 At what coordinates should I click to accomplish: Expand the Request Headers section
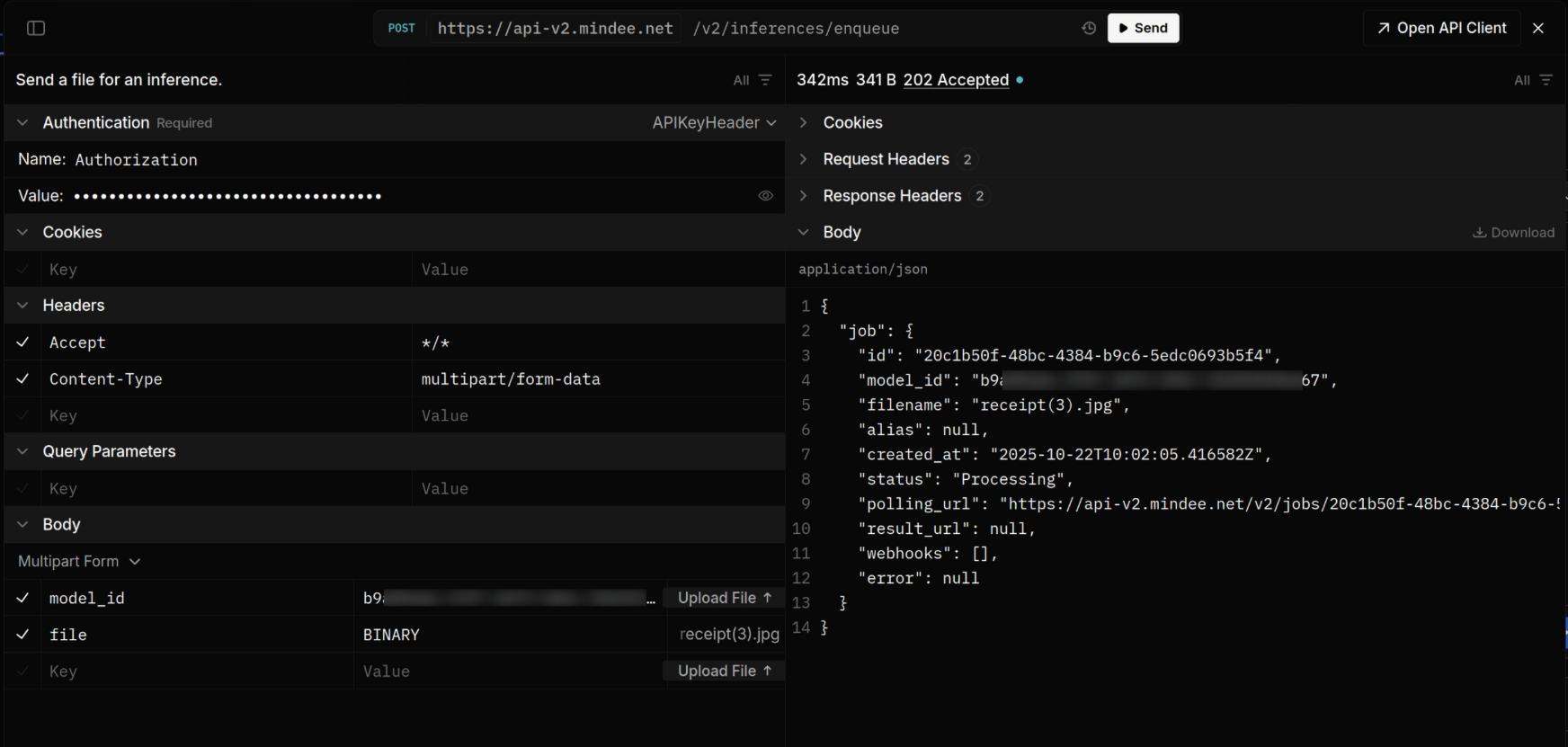pos(886,159)
